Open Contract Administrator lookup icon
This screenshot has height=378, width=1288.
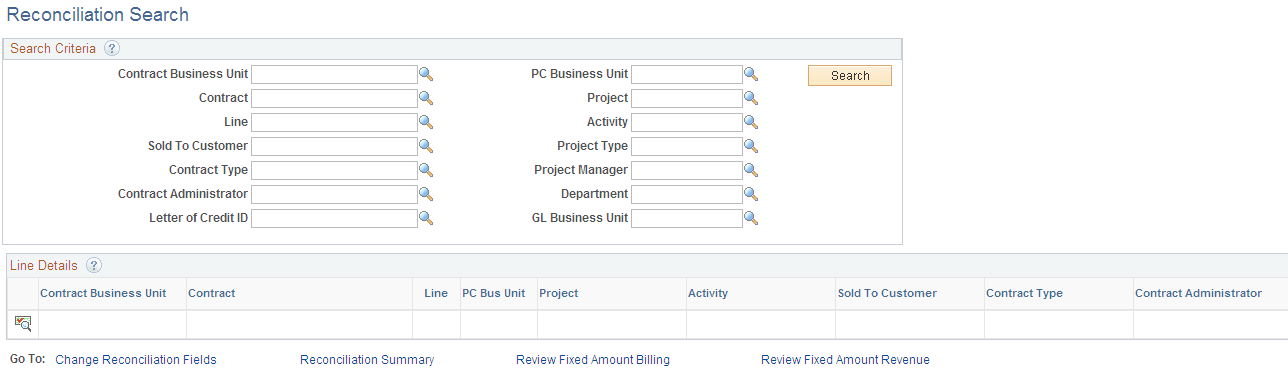pyautogui.click(x=425, y=194)
